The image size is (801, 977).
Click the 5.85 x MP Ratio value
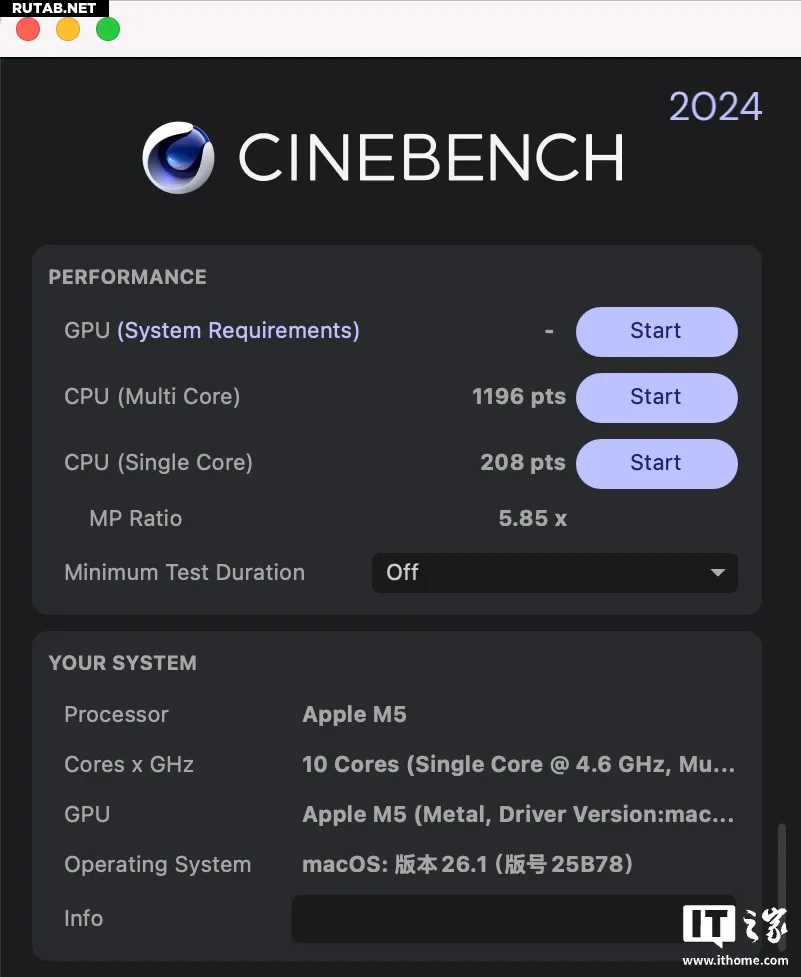(x=532, y=519)
